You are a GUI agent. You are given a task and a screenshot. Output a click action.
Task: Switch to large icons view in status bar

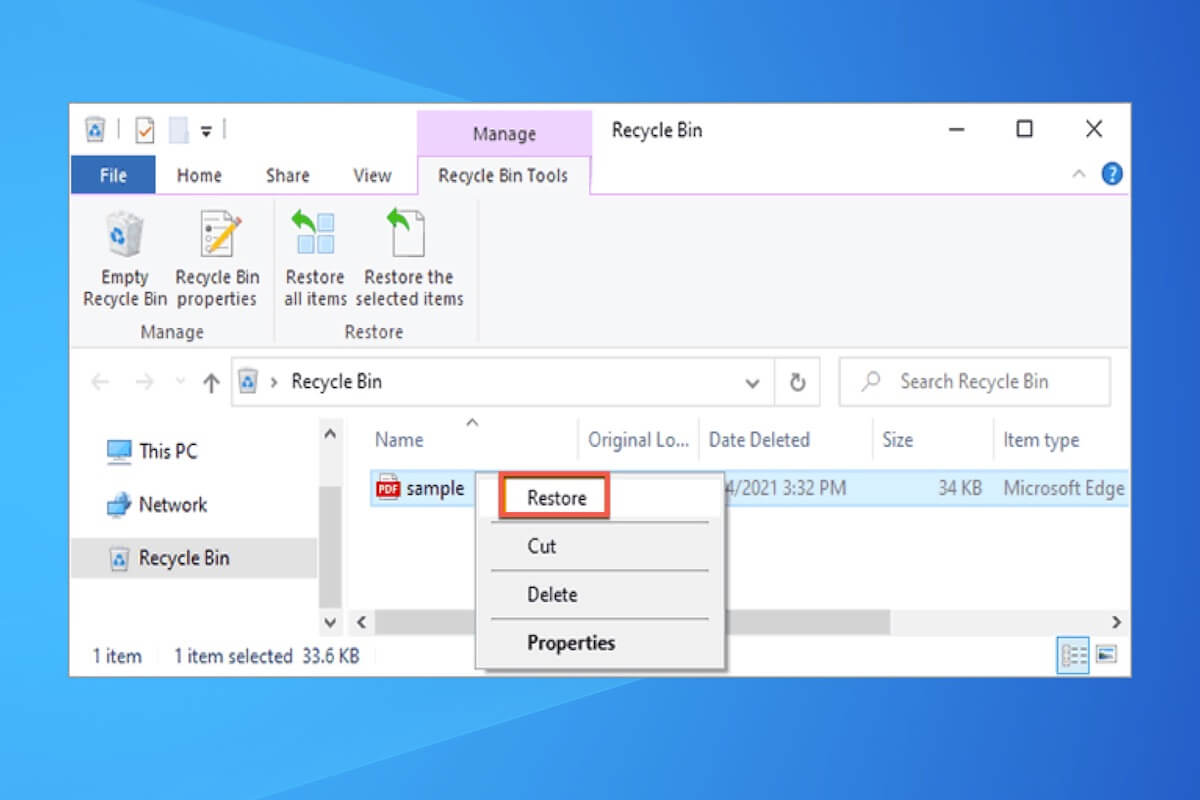pos(1105,655)
